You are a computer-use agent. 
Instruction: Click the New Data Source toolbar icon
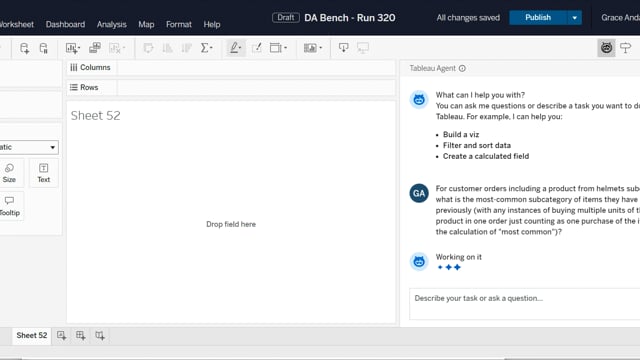click(24, 48)
